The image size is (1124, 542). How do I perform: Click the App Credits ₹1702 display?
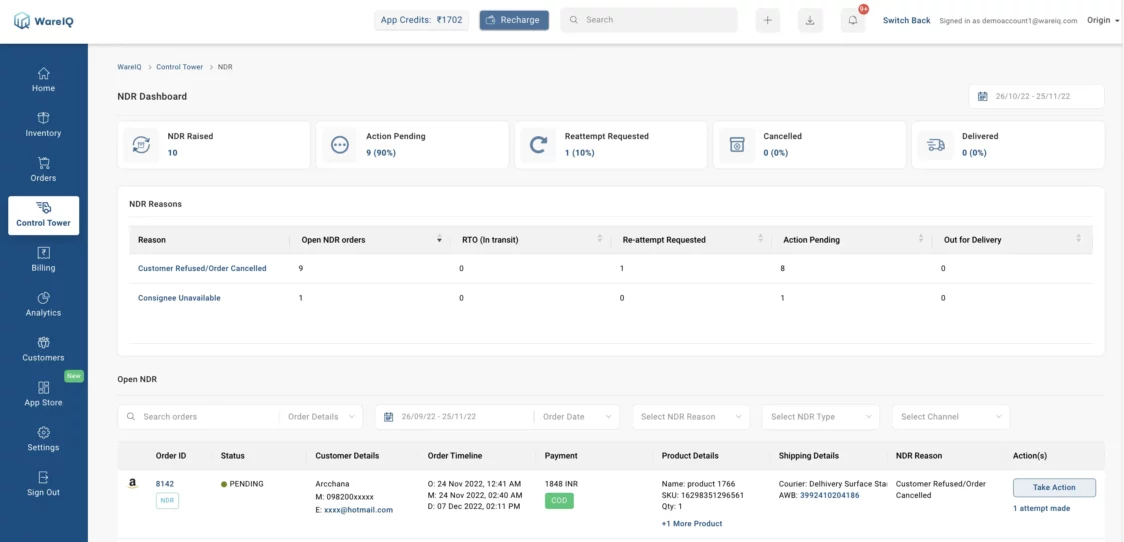[422, 20]
